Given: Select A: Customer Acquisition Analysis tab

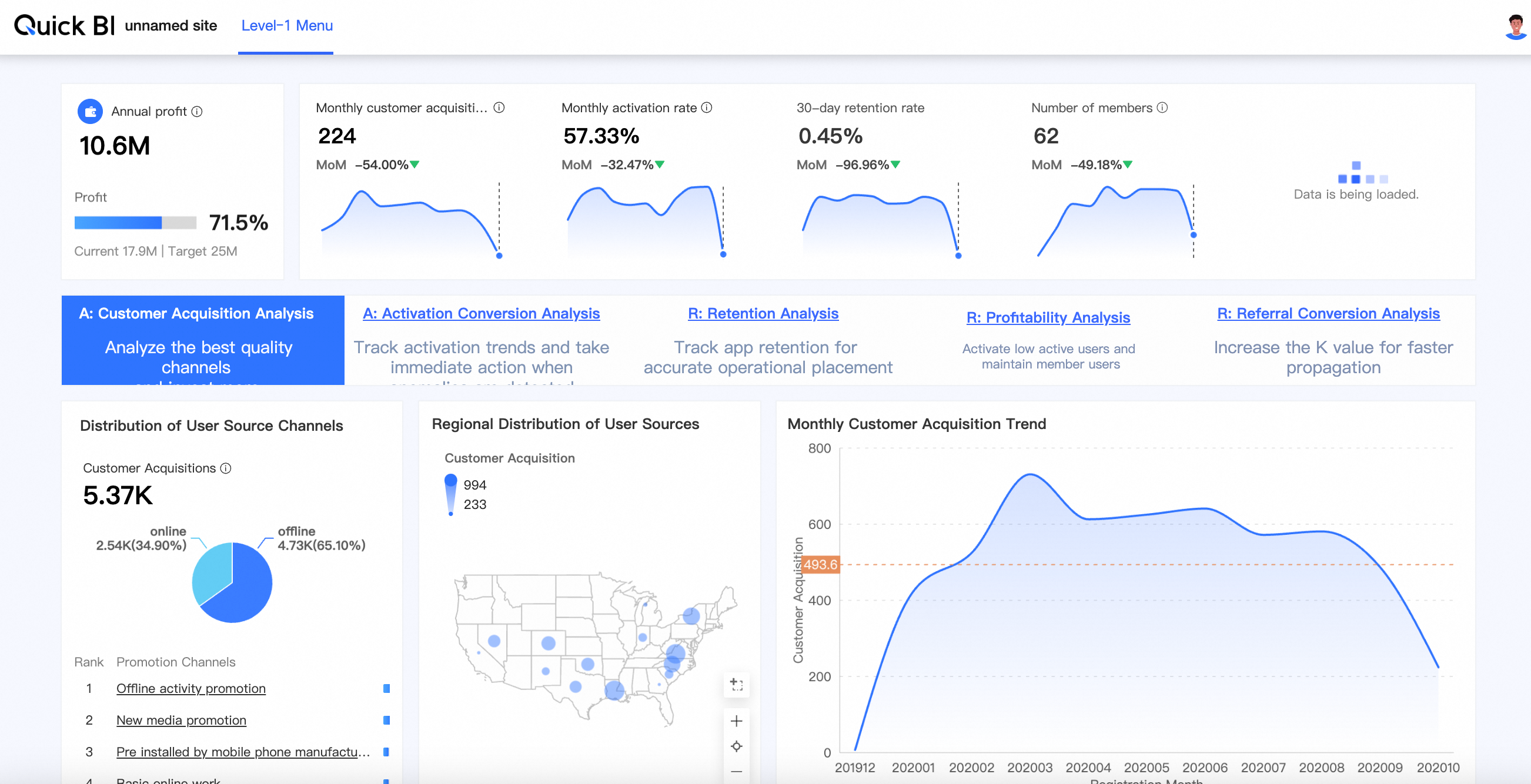Looking at the screenshot, I should point(196,313).
